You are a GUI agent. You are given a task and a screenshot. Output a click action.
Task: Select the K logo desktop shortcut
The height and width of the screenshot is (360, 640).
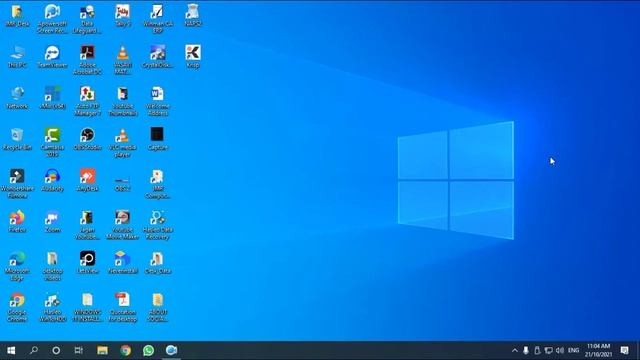(x=193, y=57)
